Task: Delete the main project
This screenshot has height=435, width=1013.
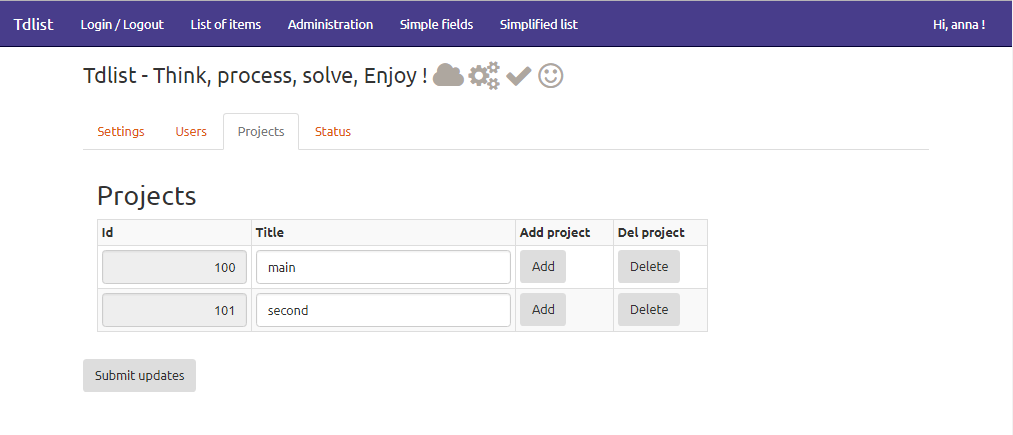Action: point(649,266)
